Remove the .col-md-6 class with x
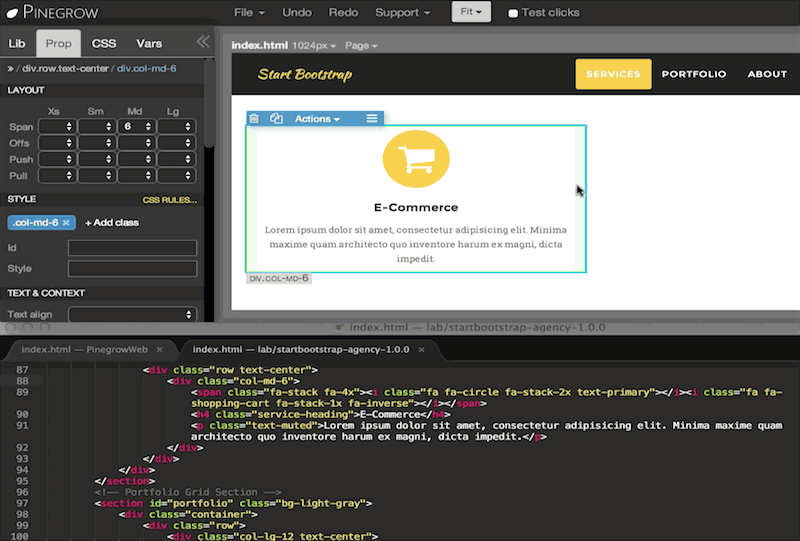Image resolution: width=800 pixels, height=541 pixels. point(66,223)
